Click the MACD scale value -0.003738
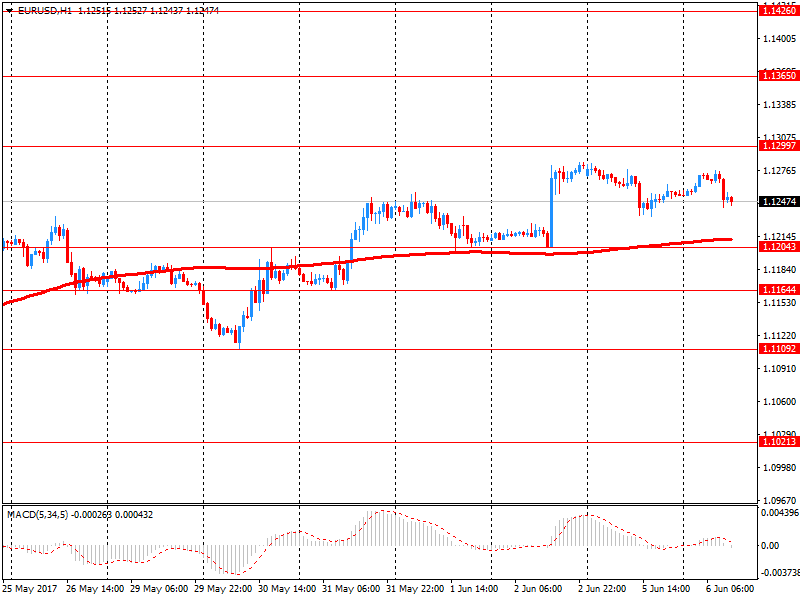This screenshot has width=800, height=600. tap(780, 573)
